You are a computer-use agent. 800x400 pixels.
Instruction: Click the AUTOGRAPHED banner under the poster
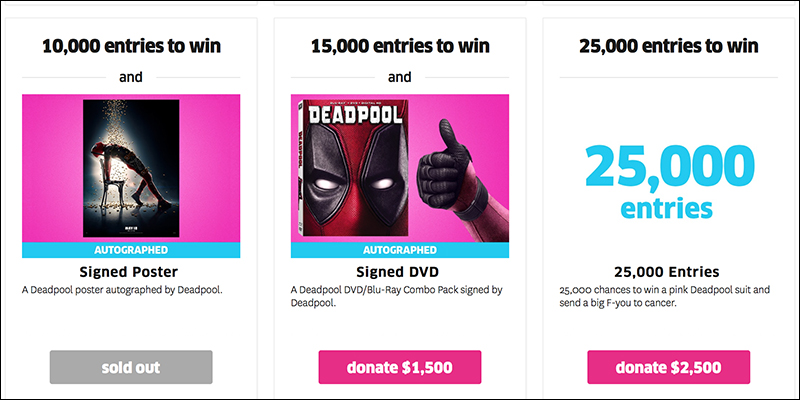131,250
